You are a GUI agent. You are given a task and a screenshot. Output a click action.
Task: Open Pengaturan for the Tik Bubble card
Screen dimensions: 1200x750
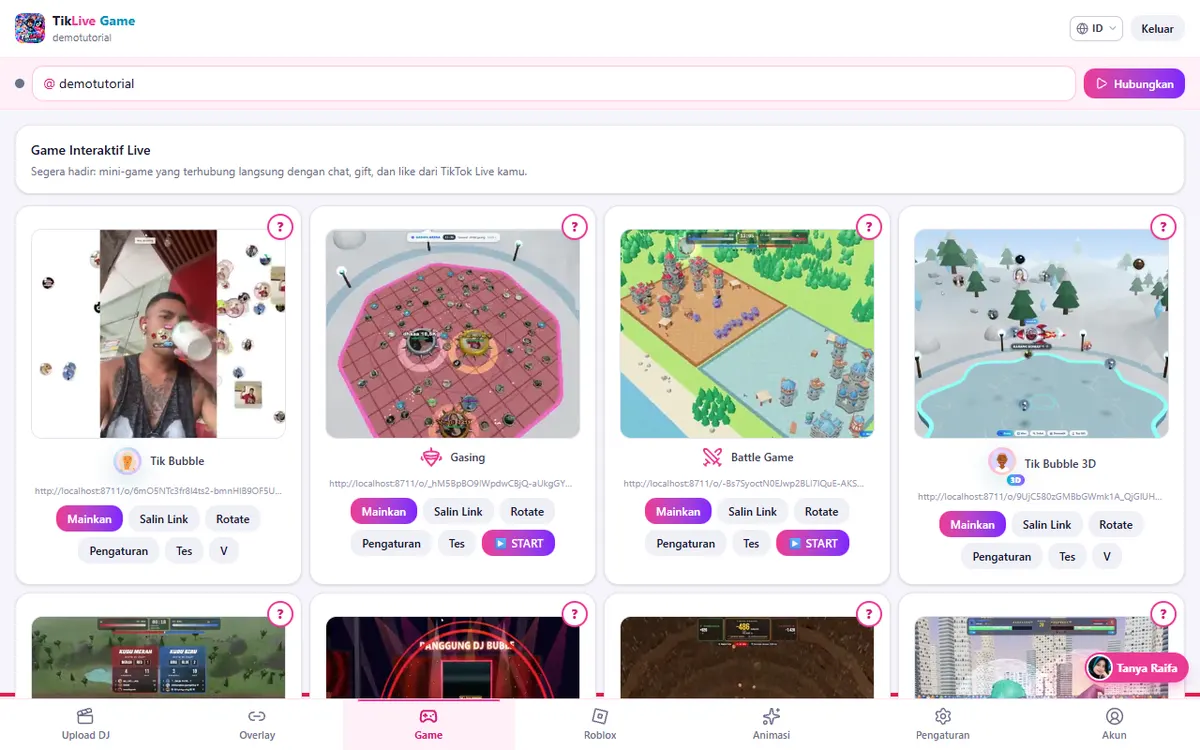pos(119,551)
